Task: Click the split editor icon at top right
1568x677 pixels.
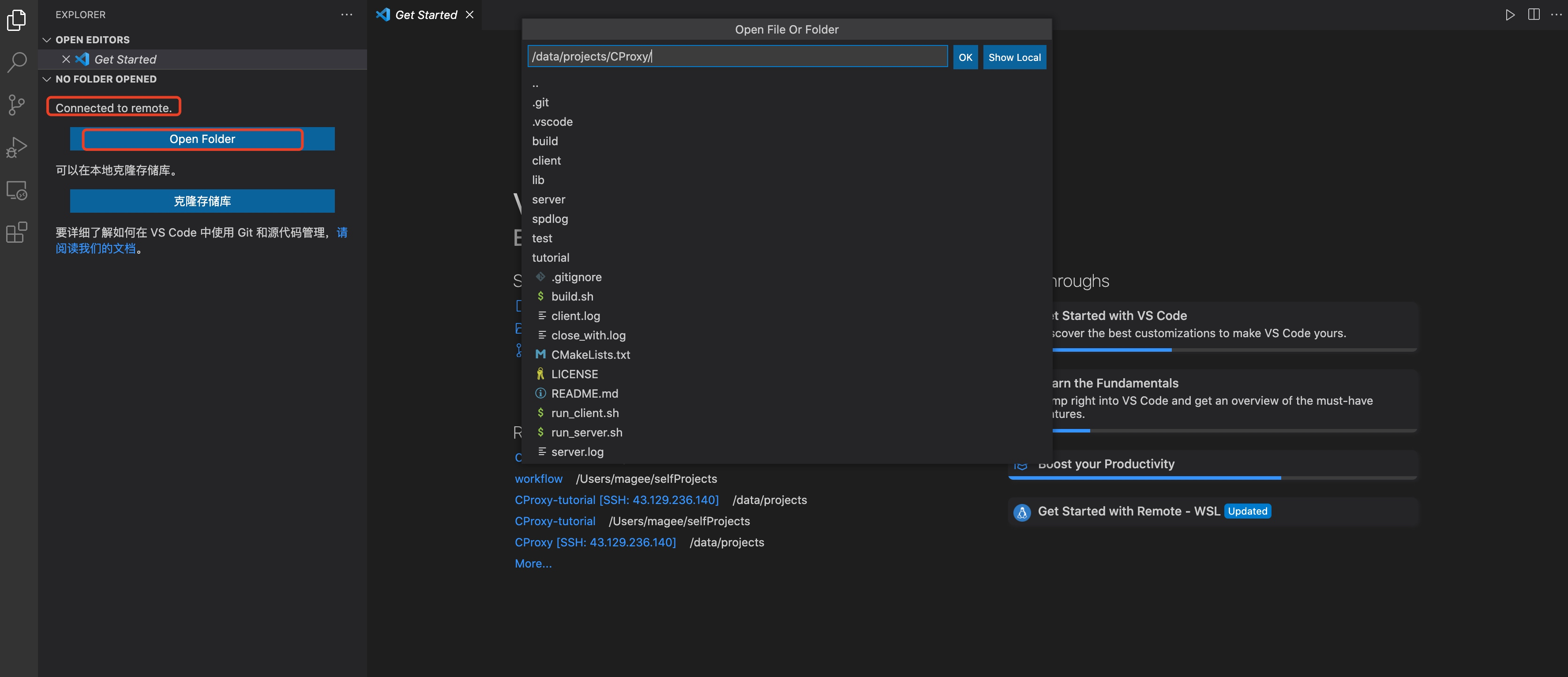Action: click(x=1534, y=15)
